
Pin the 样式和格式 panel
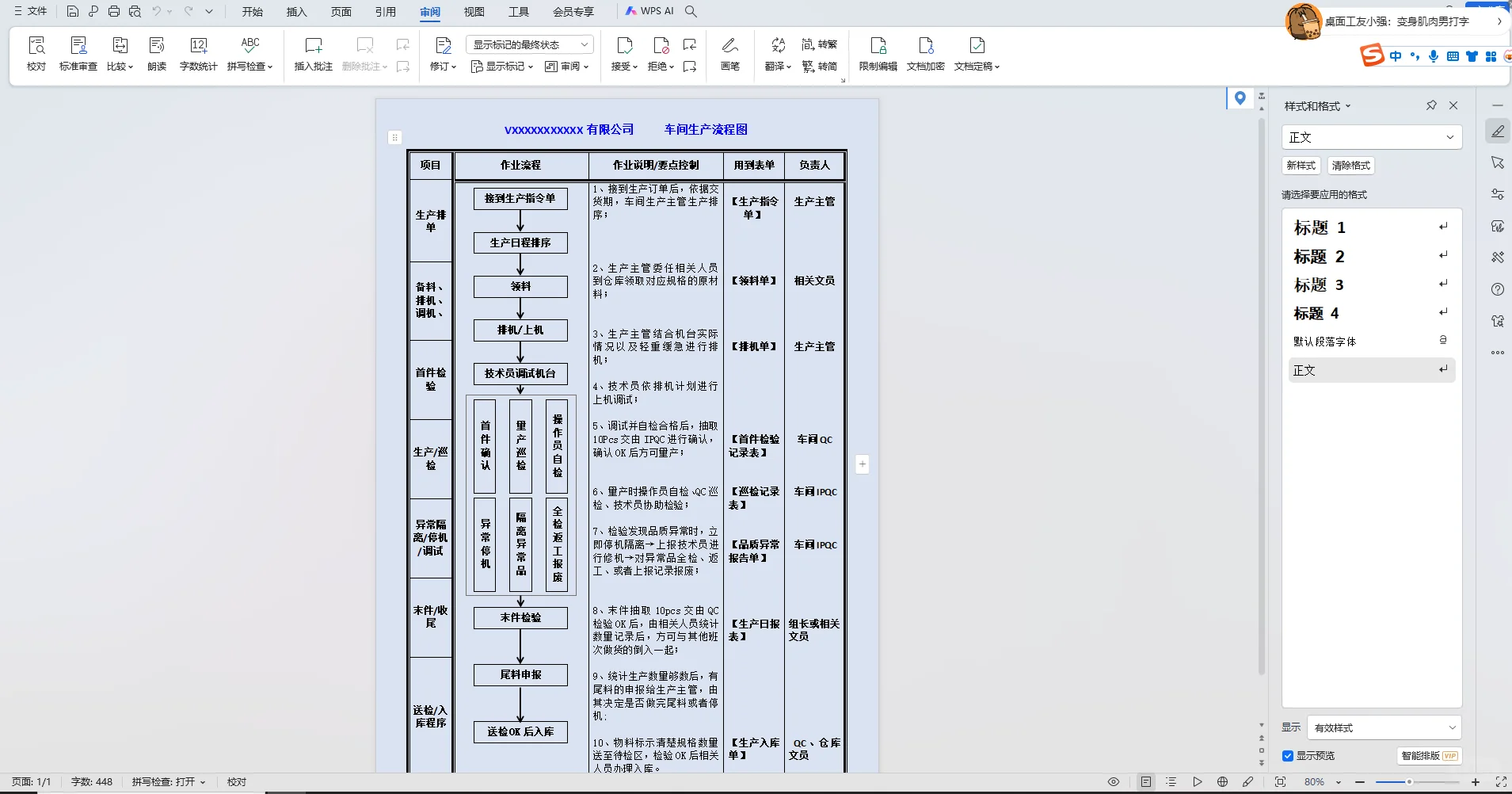tap(1431, 105)
